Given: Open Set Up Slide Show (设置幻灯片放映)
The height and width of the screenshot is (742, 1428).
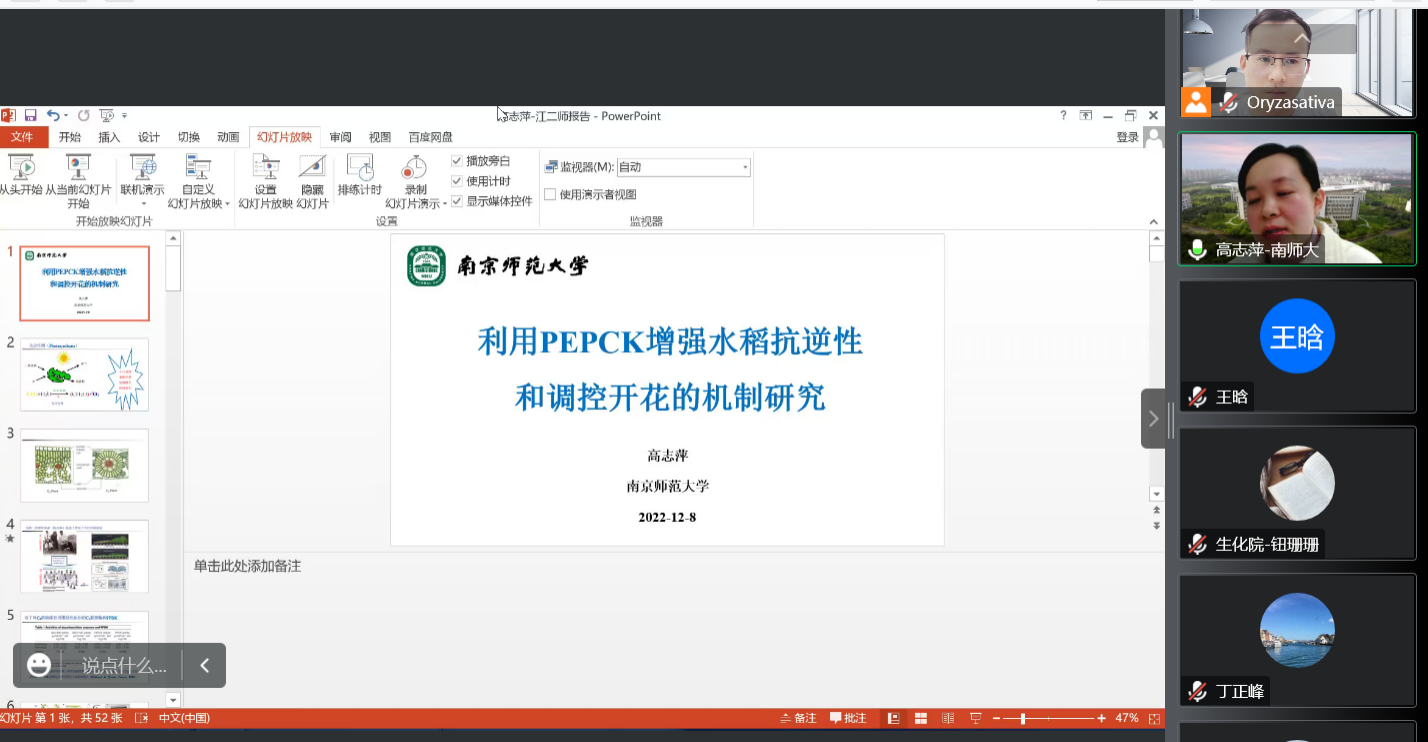Looking at the screenshot, I should coord(265,181).
